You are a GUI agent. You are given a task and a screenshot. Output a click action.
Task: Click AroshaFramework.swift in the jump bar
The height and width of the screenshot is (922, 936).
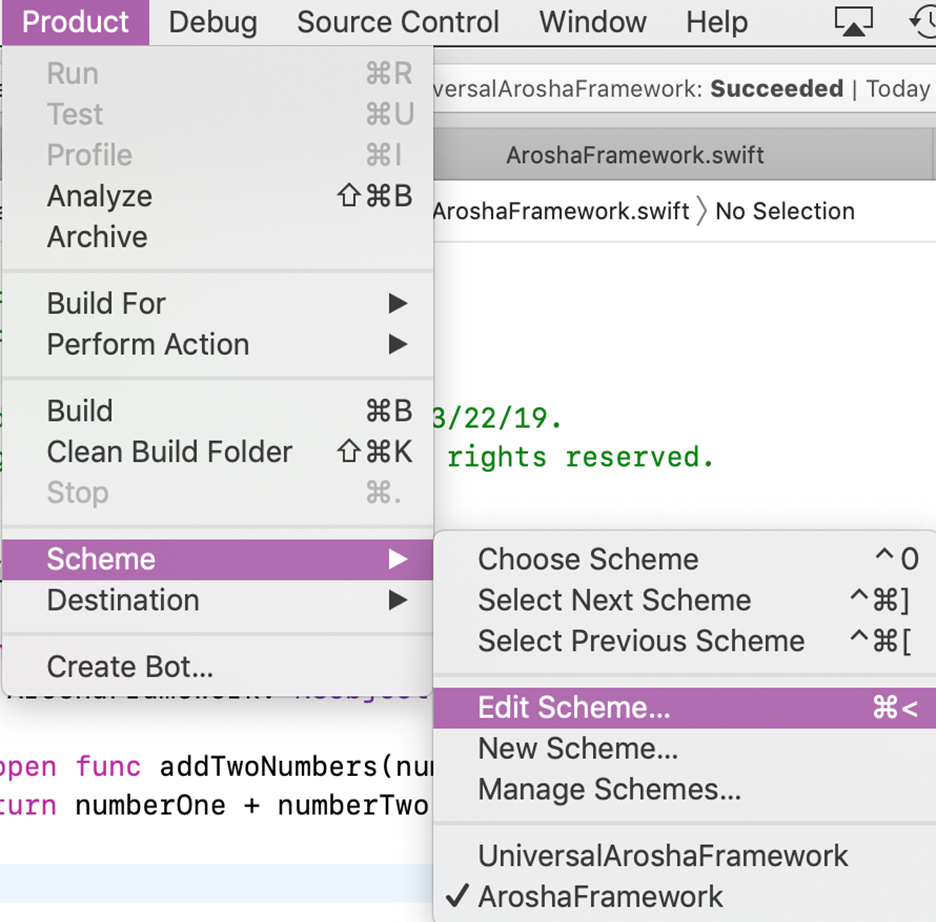coord(561,211)
